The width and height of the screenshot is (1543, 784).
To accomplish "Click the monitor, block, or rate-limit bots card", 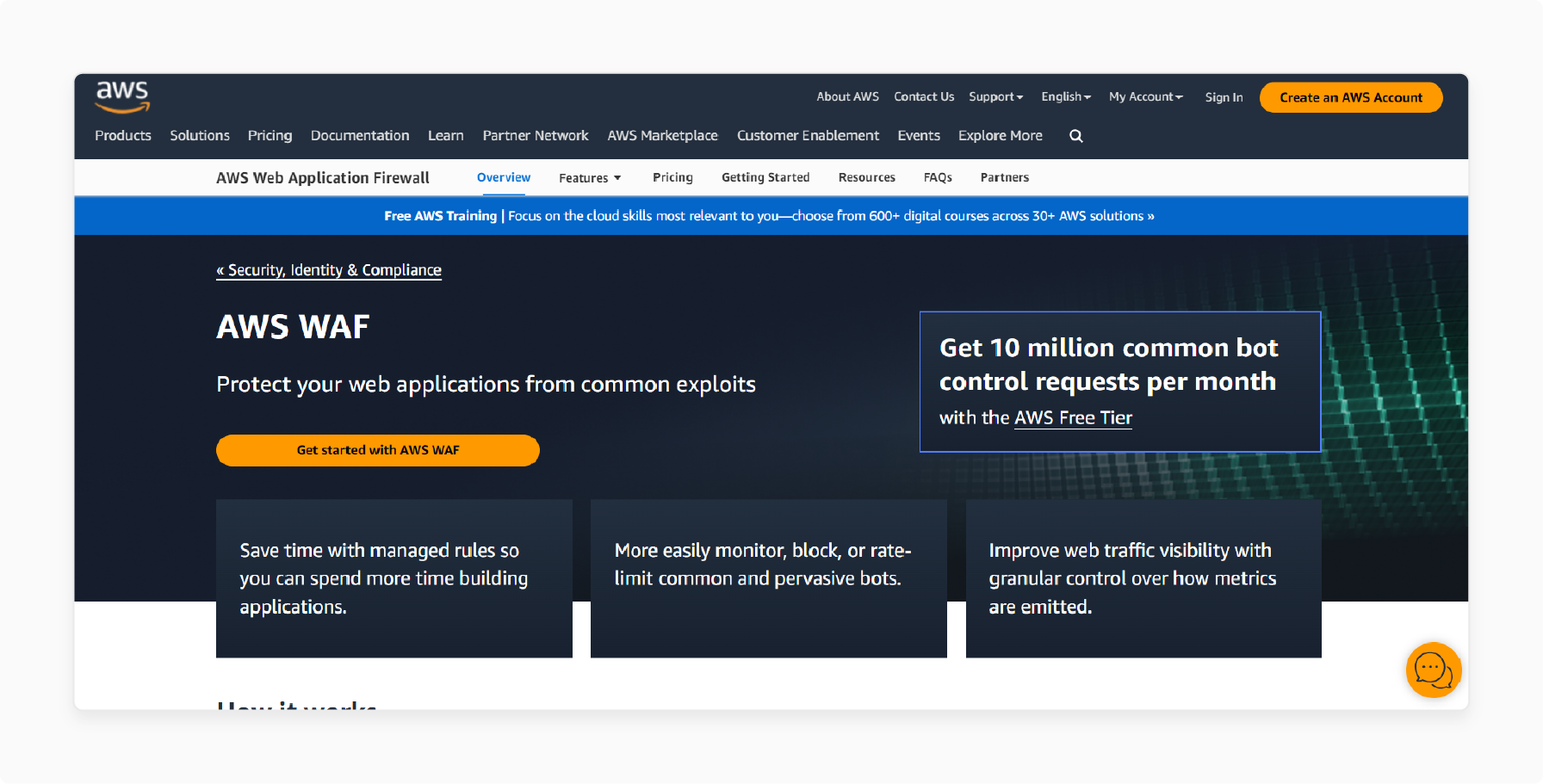I will tap(769, 578).
